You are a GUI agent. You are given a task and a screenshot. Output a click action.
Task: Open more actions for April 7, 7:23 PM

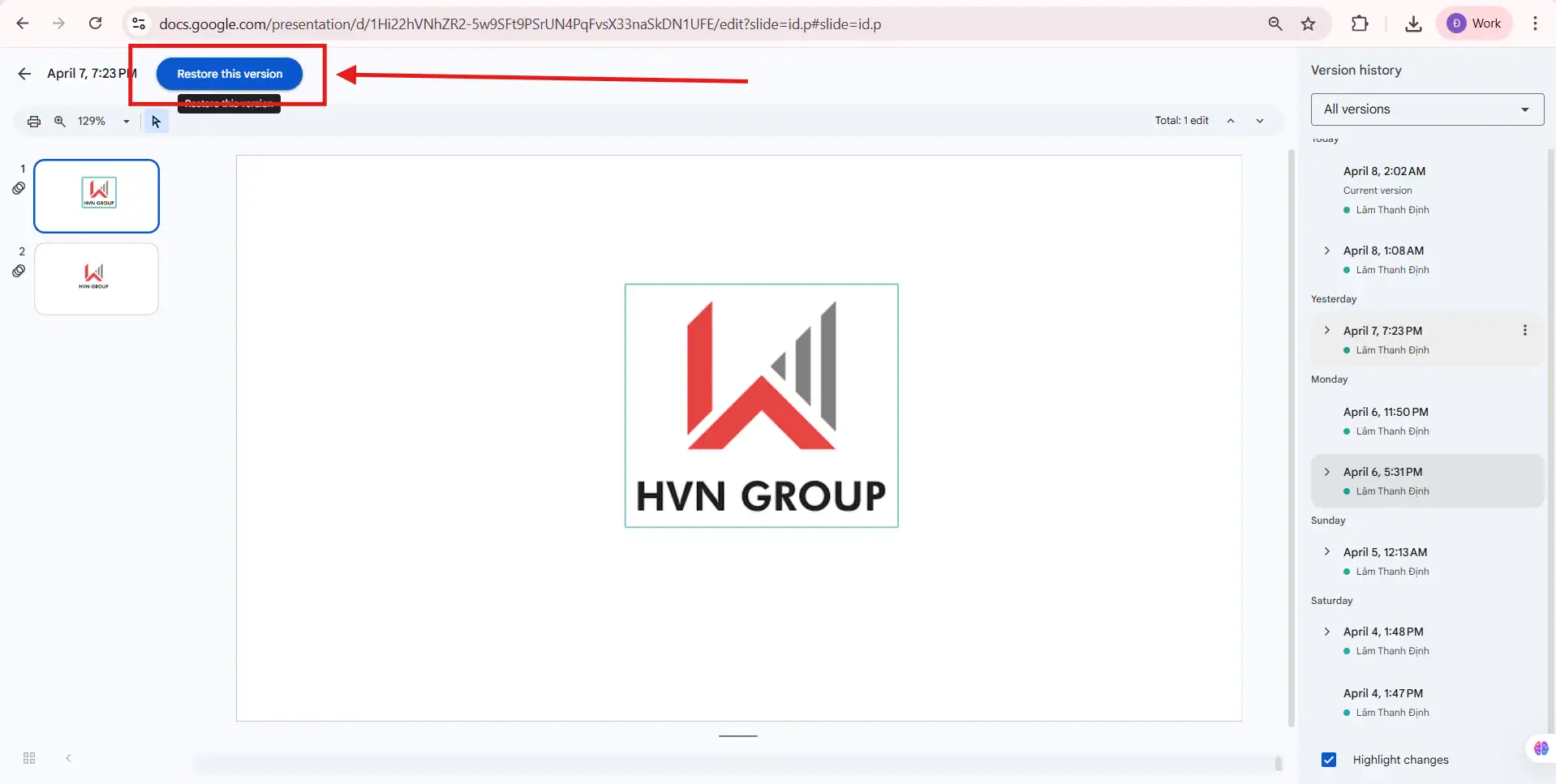pyautogui.click(x=1524, y=330)
